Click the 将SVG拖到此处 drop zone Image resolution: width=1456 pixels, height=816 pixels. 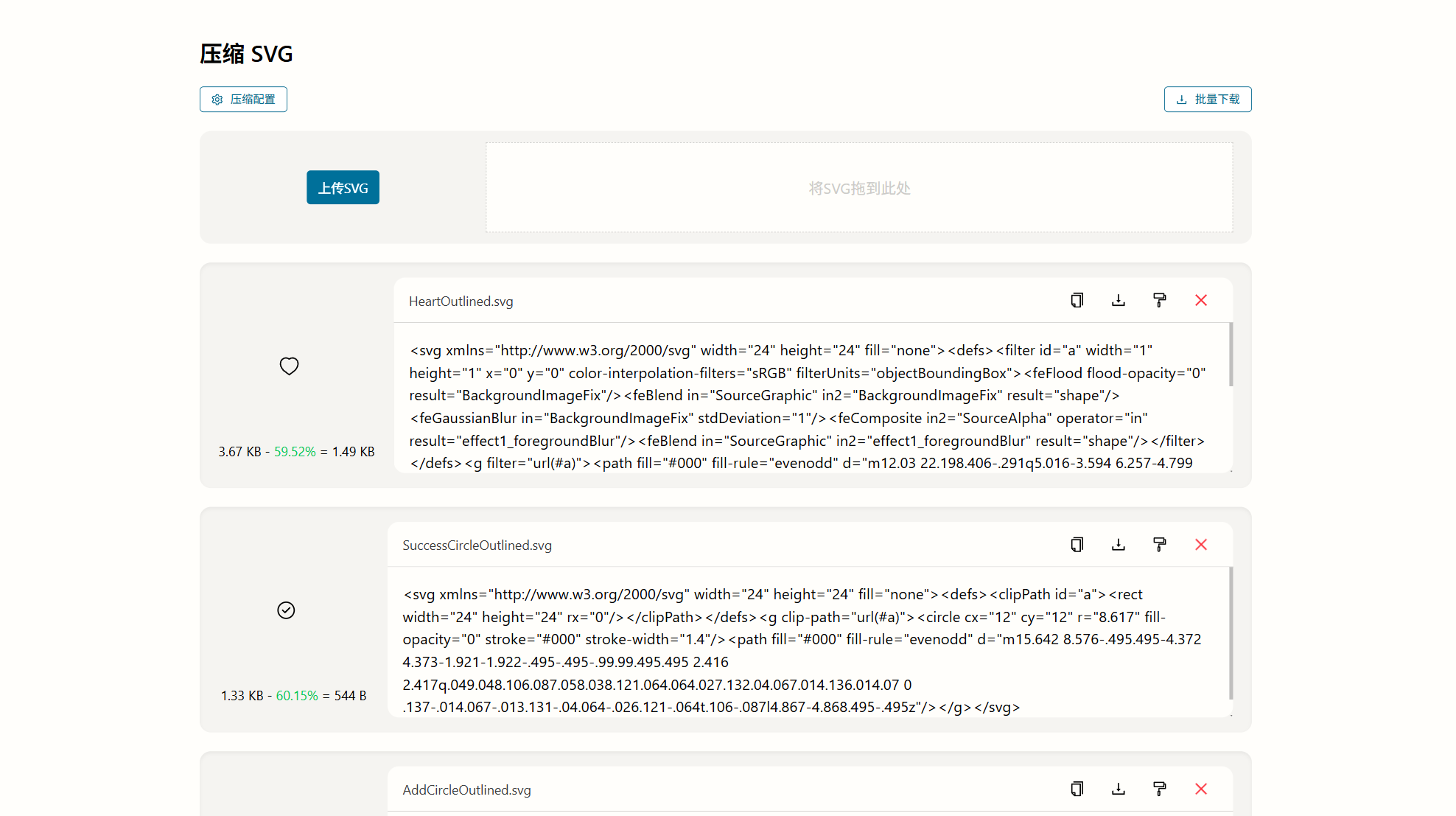(859, 188)
